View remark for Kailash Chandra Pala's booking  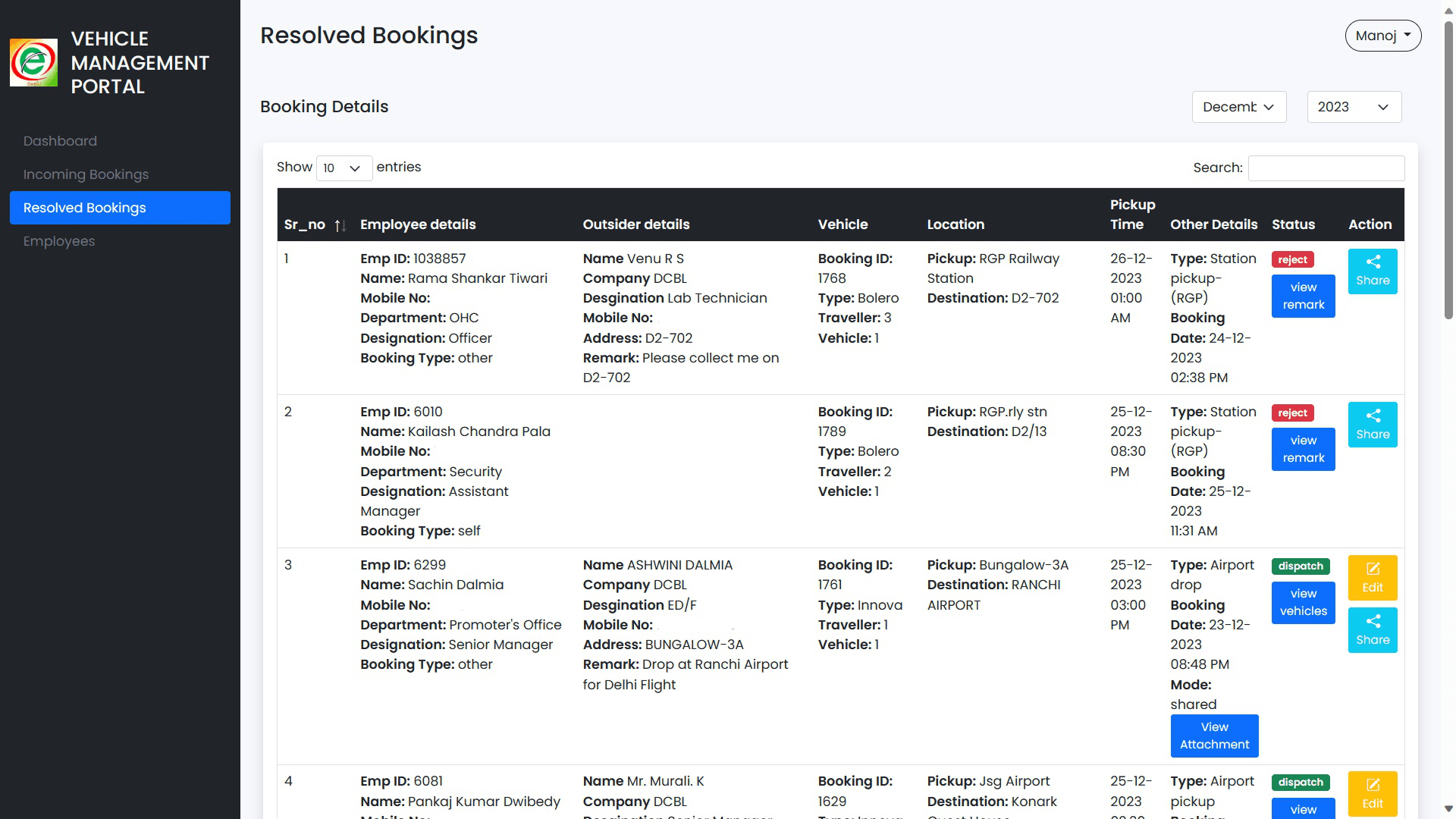[x=1302, y=449]
